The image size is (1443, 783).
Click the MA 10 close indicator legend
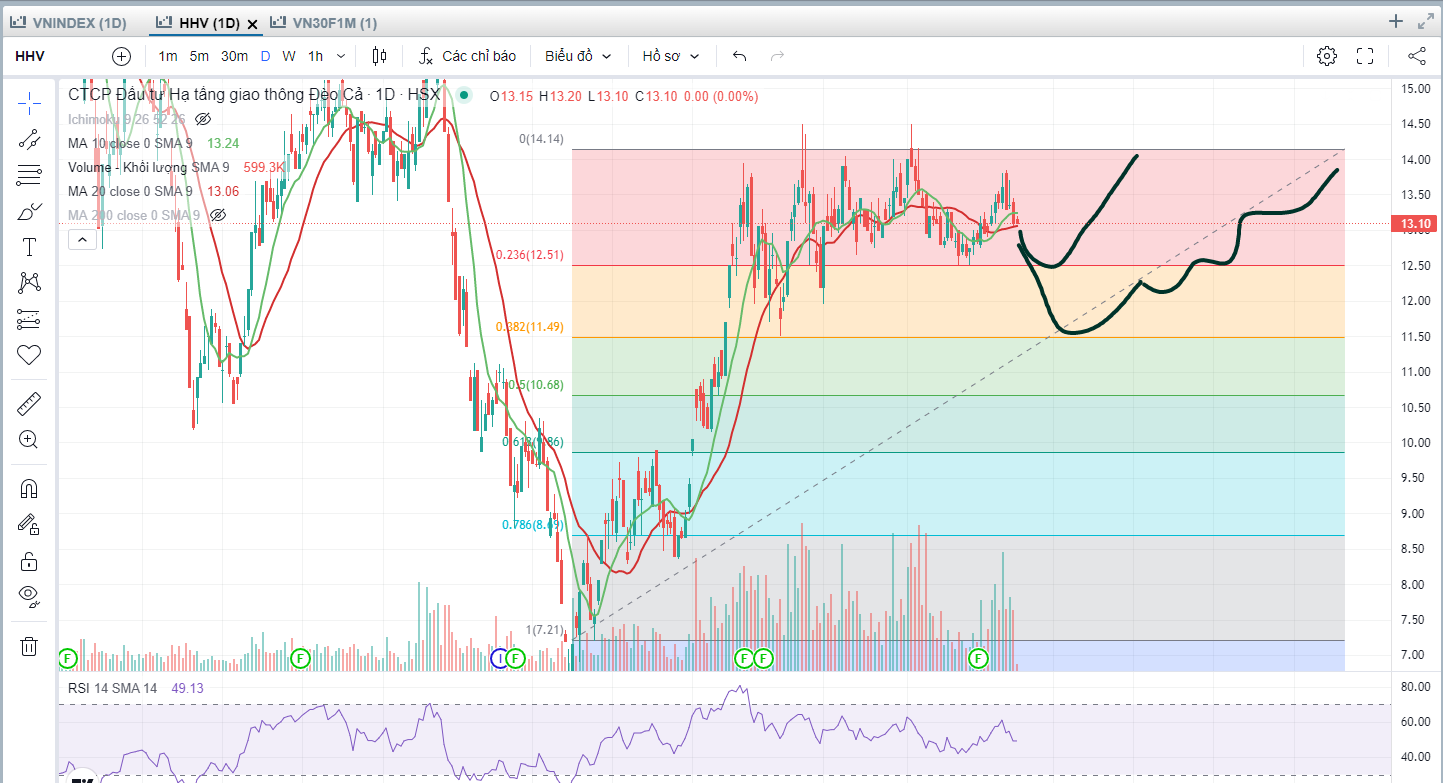(x=130, y=143)
